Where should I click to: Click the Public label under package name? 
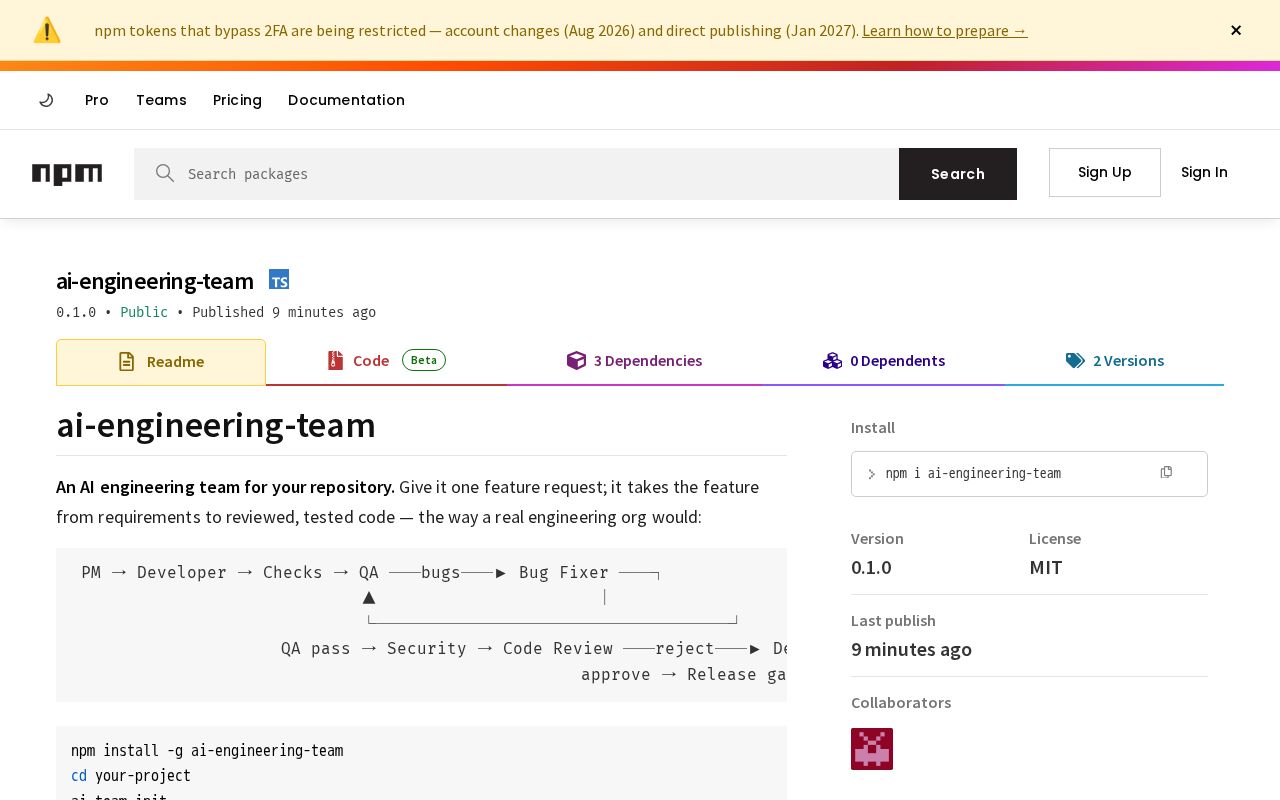(144, 312)
